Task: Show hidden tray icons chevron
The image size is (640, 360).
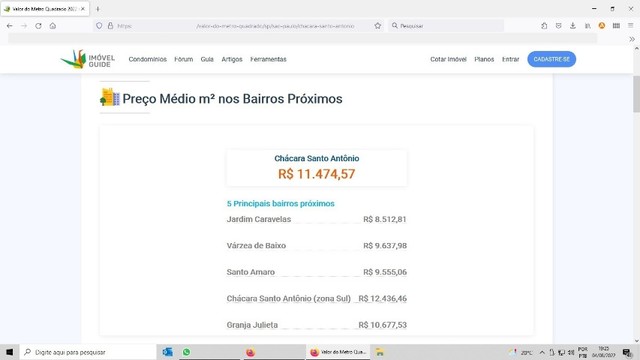Action: 542,352
